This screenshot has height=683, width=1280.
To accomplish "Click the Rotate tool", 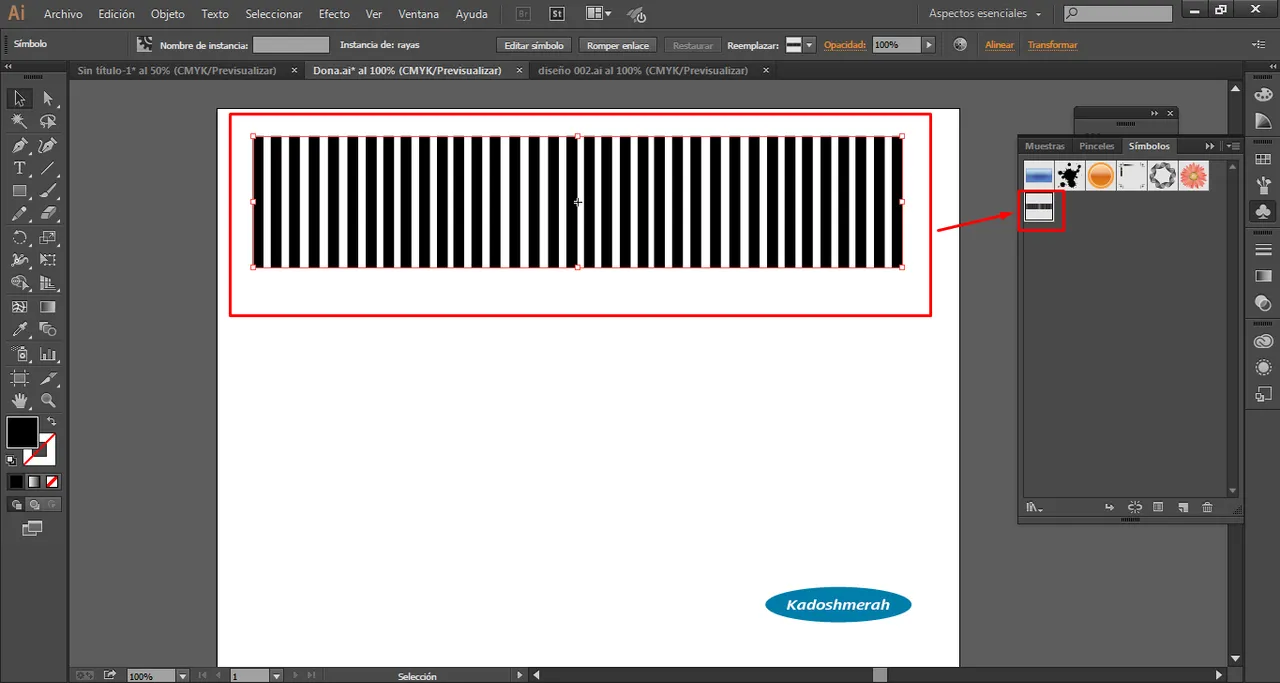I will tap(19, 238).
